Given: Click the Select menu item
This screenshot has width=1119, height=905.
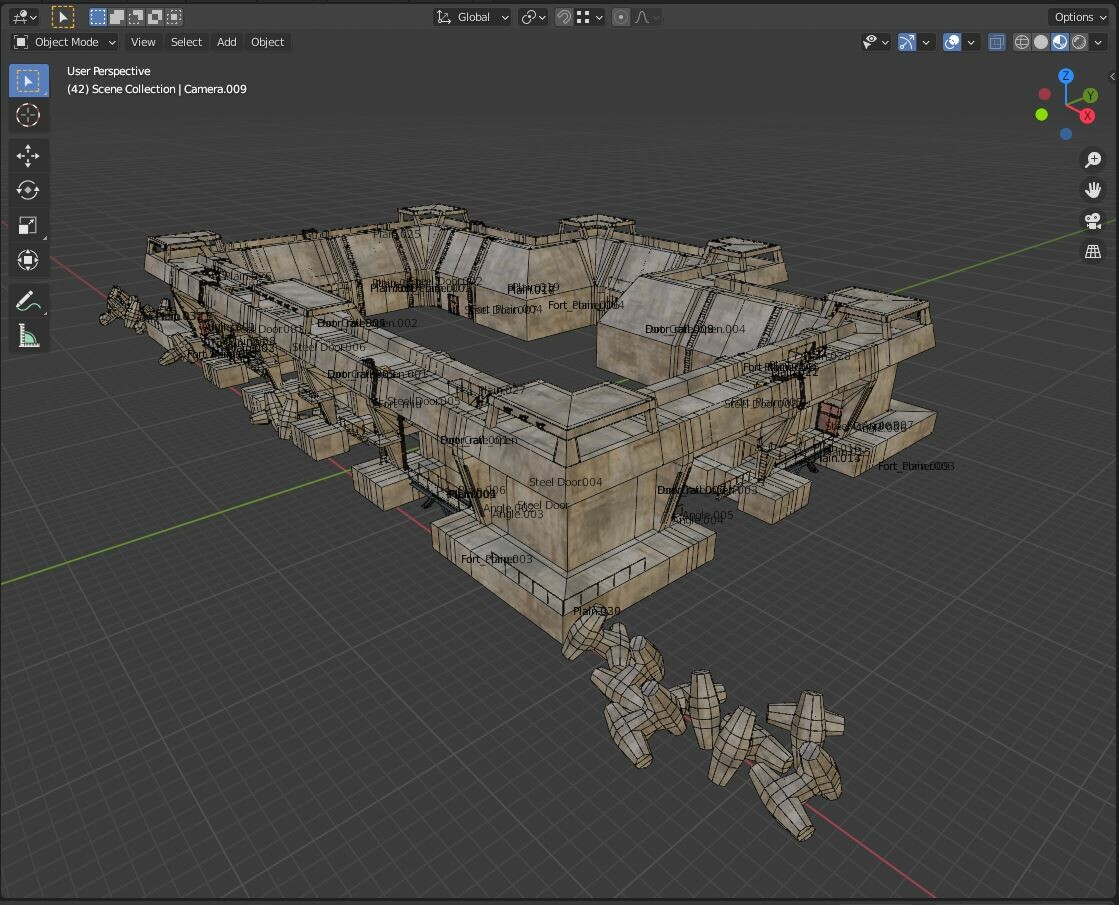Looking at the screenshot, I should tap(186, 42).
